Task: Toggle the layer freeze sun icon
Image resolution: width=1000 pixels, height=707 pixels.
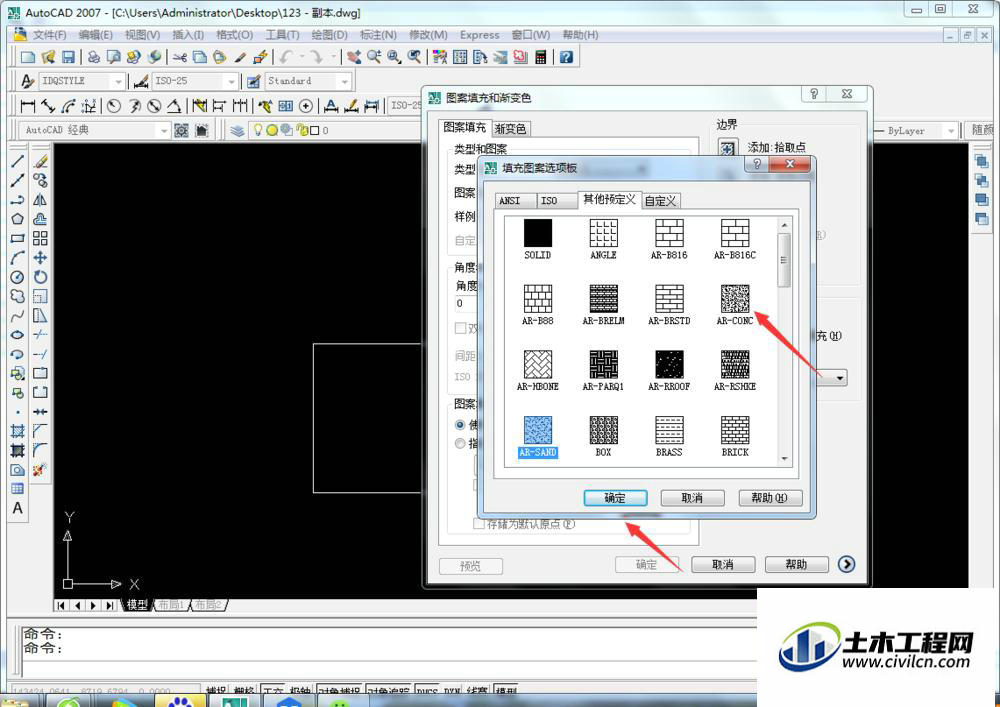Action: [272, 130]
